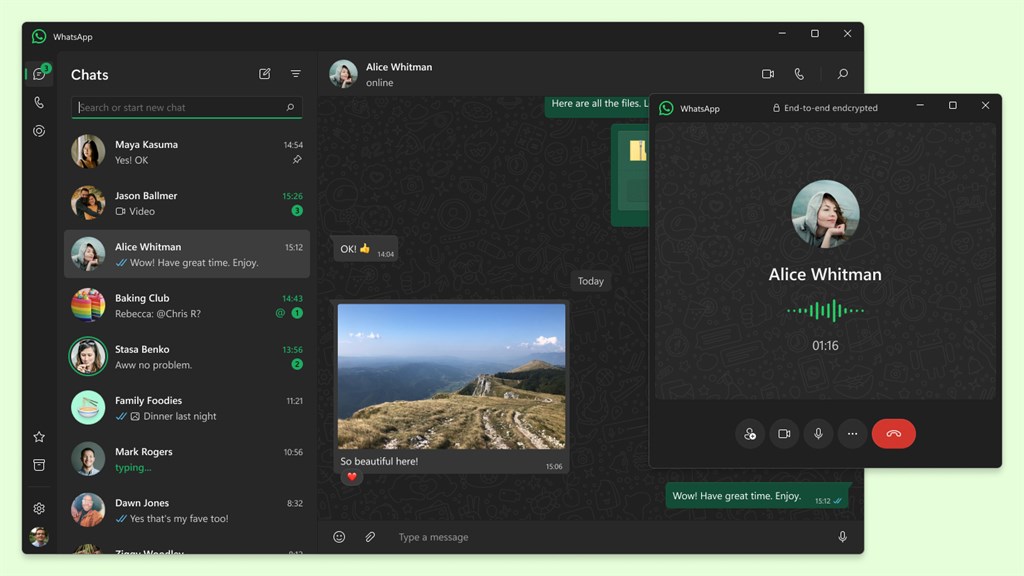
Task: Open the Stasa Benko chat
Action: [187, 357]
